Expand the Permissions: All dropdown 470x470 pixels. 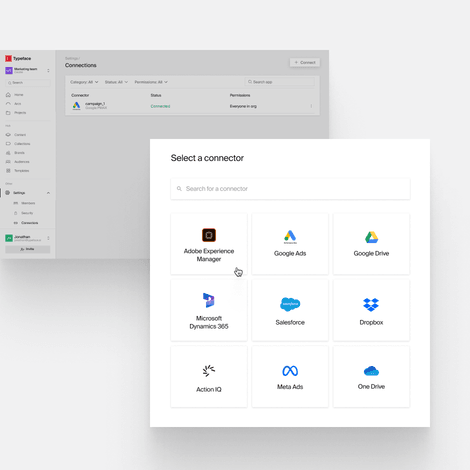point(151,82)
